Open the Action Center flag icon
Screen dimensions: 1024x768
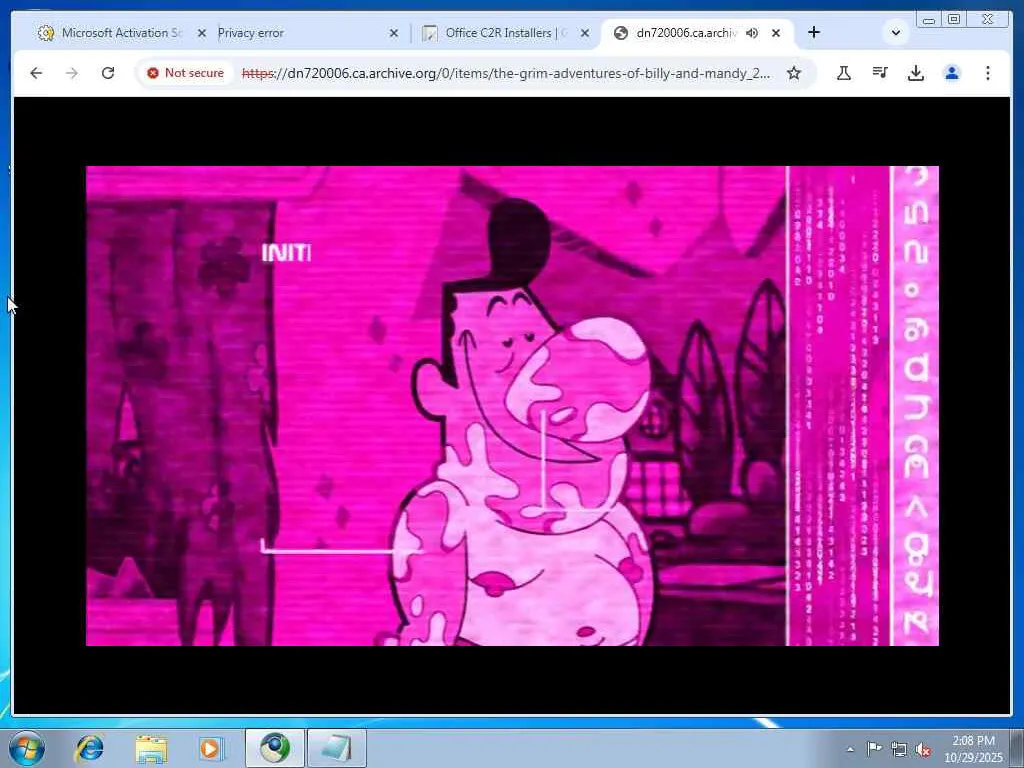874,749
